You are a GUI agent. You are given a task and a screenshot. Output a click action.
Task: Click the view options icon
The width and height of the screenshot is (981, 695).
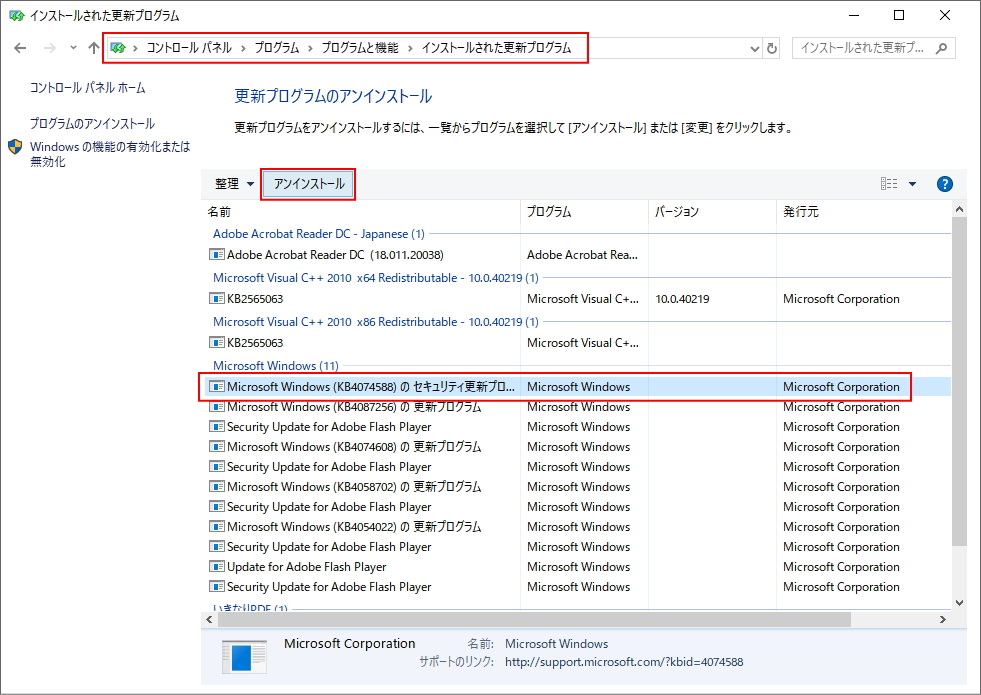pos(889,184)
